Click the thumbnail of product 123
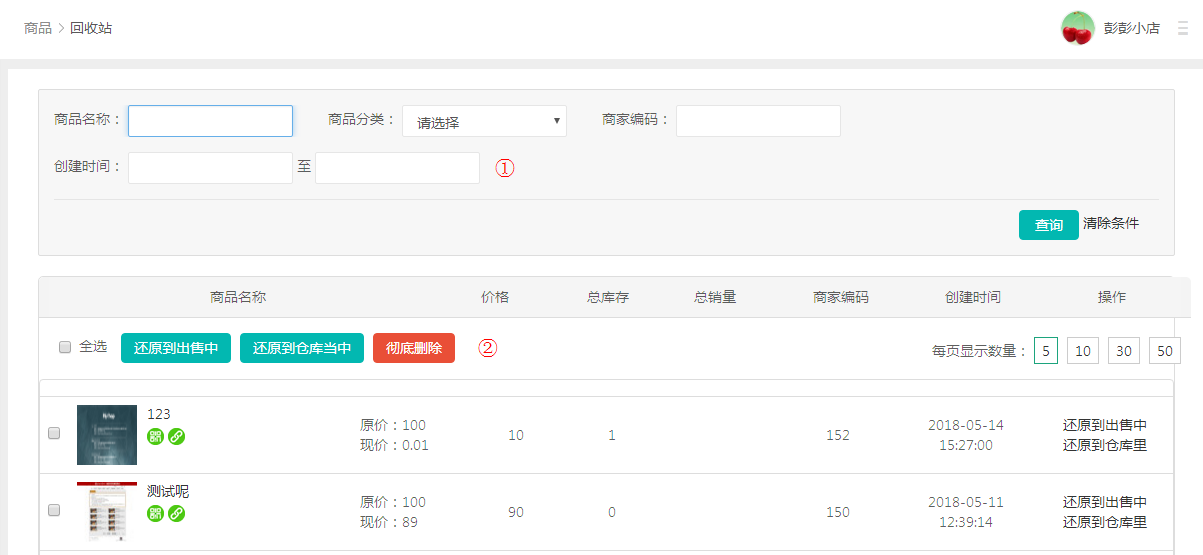The width and height of the screenshot is (1203, 555). (x=107, y=435)
